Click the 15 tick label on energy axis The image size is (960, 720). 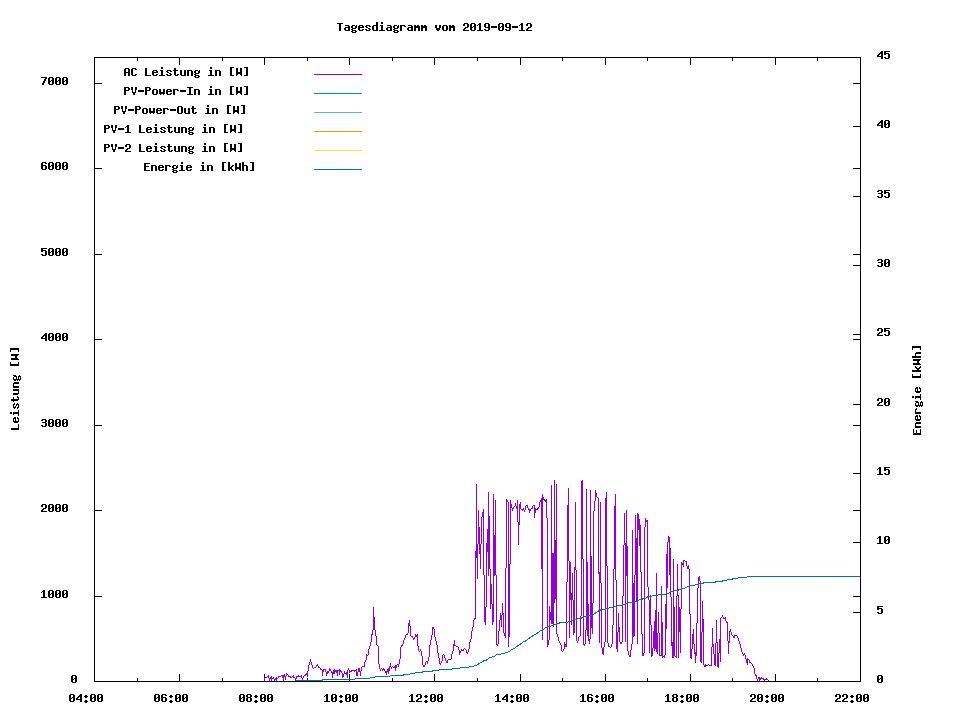[883, 471]
